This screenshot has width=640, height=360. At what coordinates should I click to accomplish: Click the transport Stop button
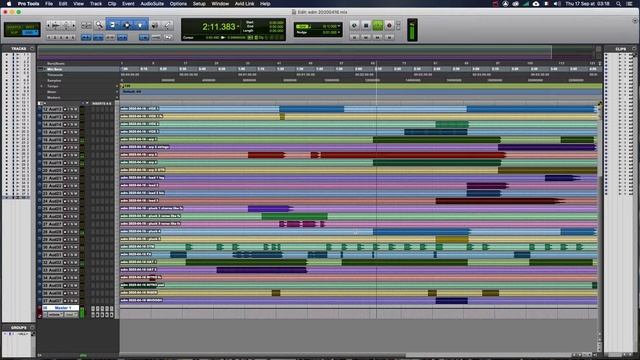coord(366,25)
